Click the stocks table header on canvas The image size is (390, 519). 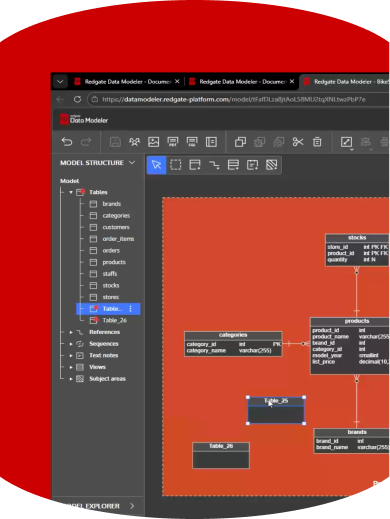click(357, 238)
